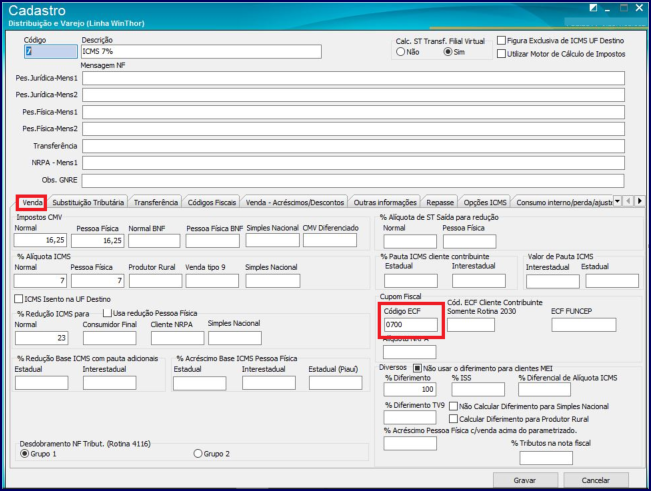Viewport: 651px width, 491px height.
Task: Click the Cliente NRPA reduction field
Action: [x=177, y=338]
